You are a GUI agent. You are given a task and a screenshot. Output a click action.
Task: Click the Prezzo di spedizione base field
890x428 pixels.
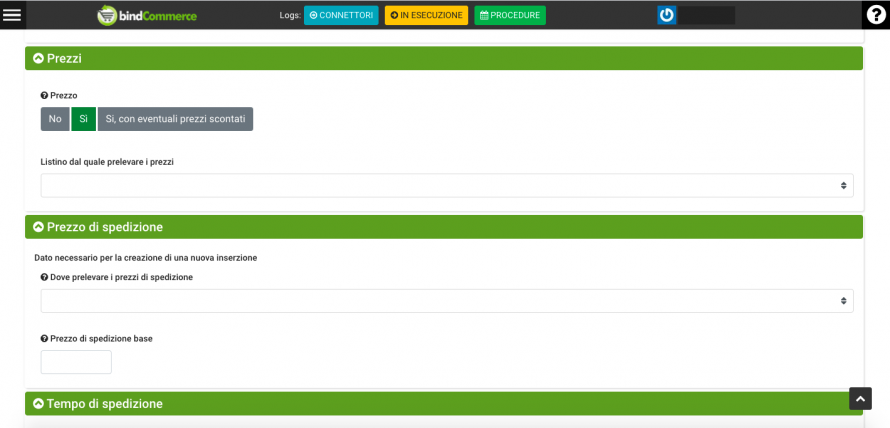pyautogui.click(x=76, y=362)
